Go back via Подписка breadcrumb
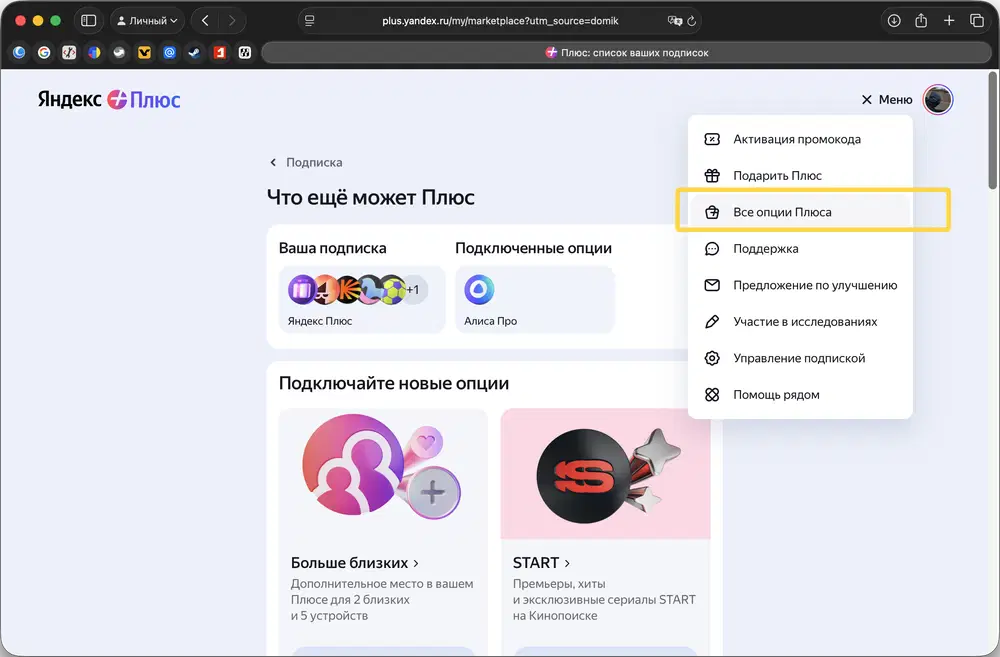The height and width of the screenshot is (657, 1000). [x=306, y=163]
